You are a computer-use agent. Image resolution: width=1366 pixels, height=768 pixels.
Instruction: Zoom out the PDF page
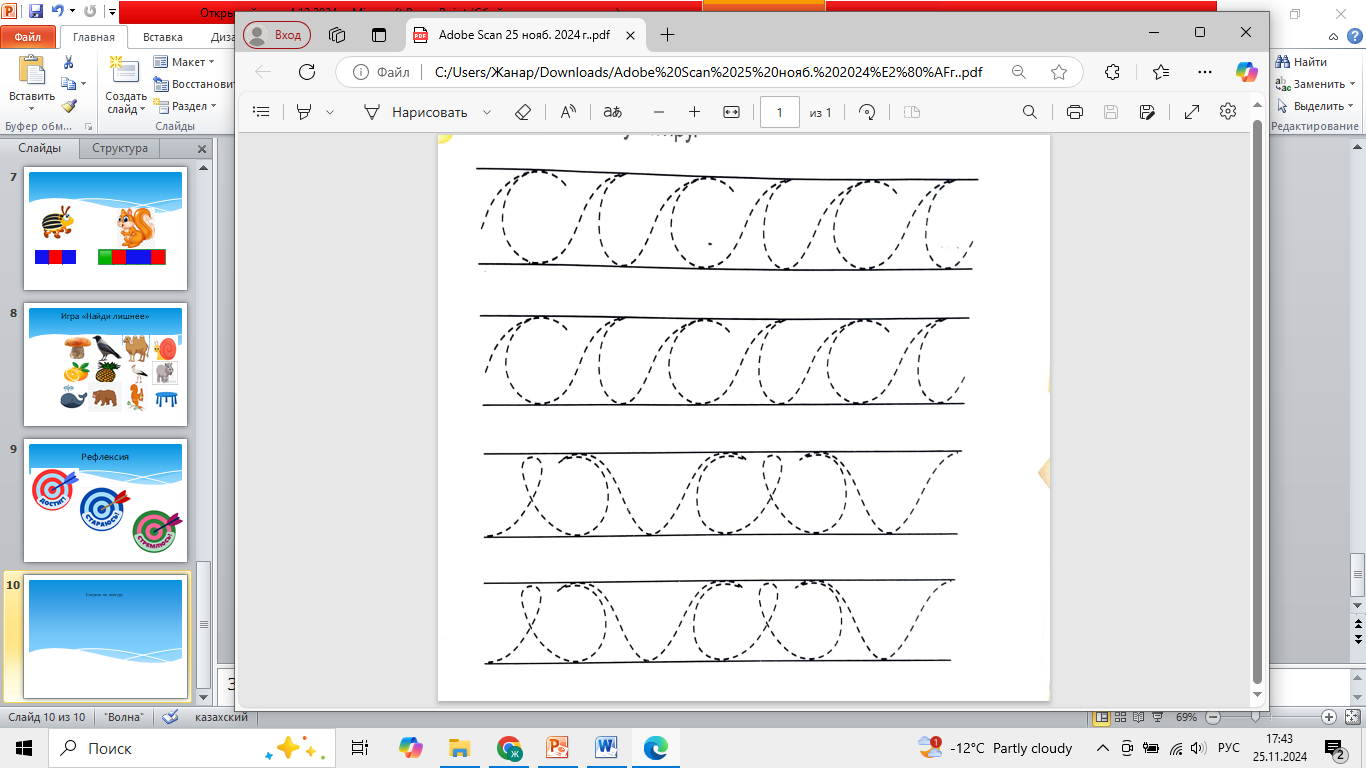coord(658,112)
